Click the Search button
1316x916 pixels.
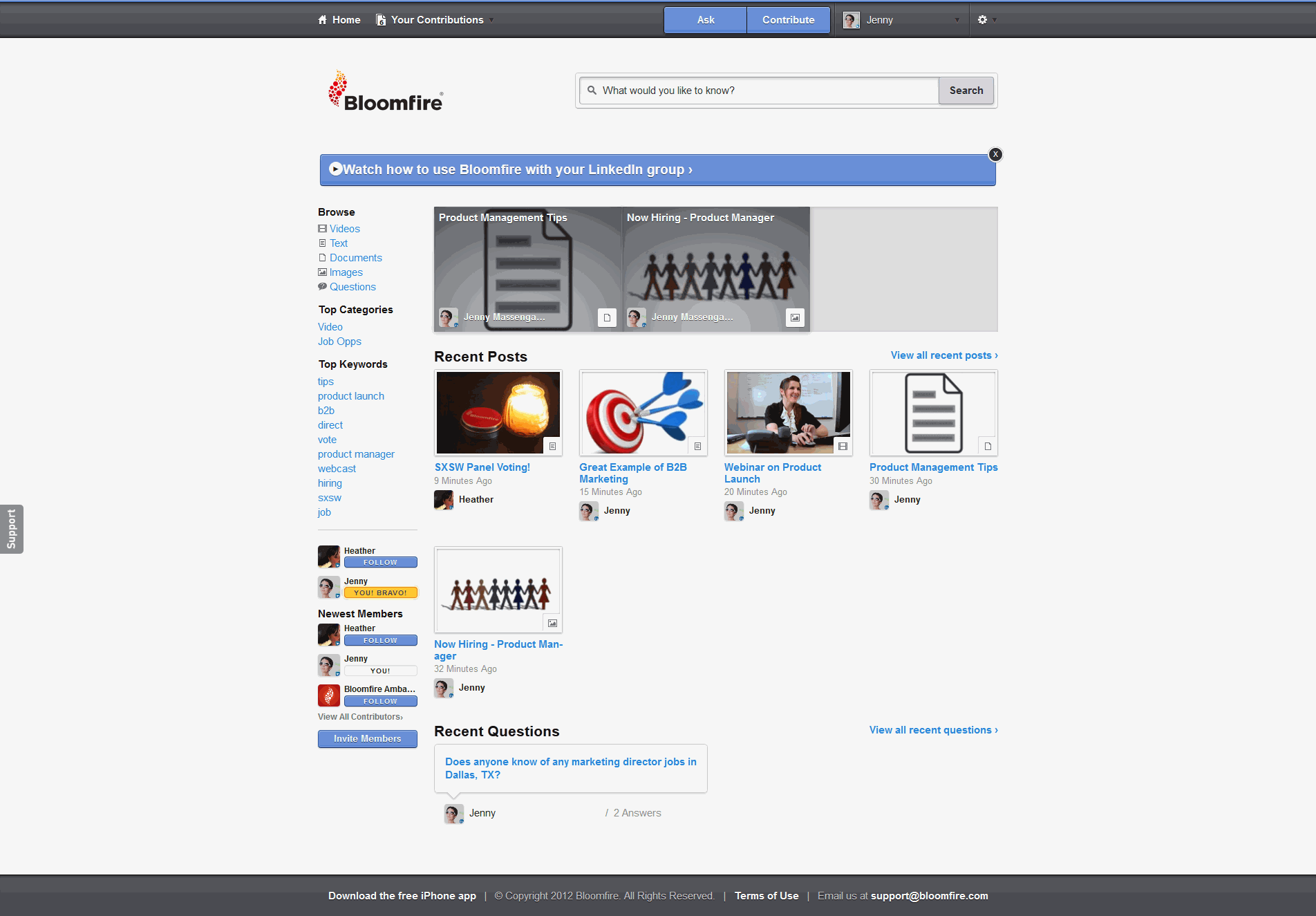click(966, 91)
